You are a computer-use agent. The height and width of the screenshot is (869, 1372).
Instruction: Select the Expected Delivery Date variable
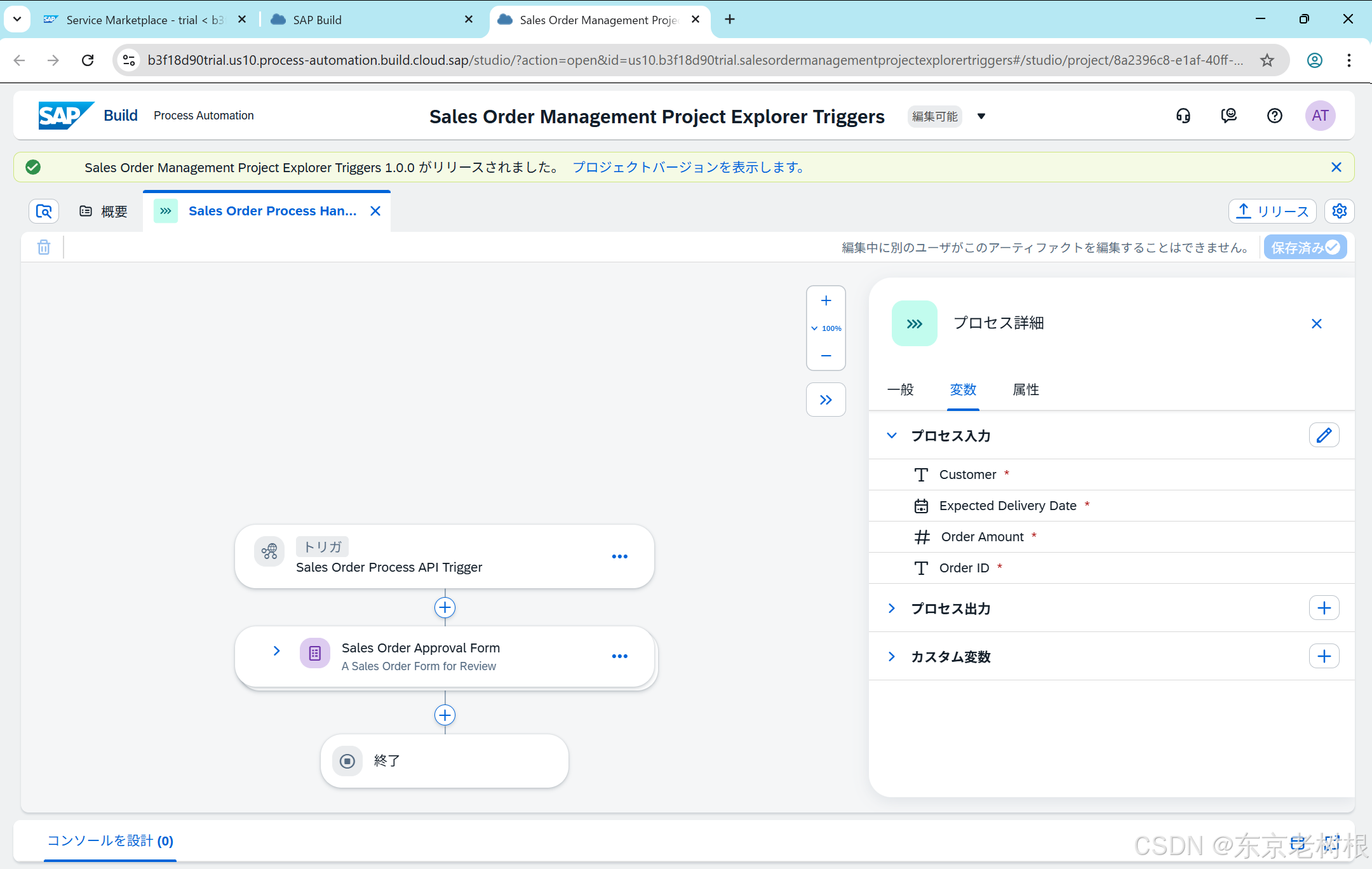(x=1111, y=506)
